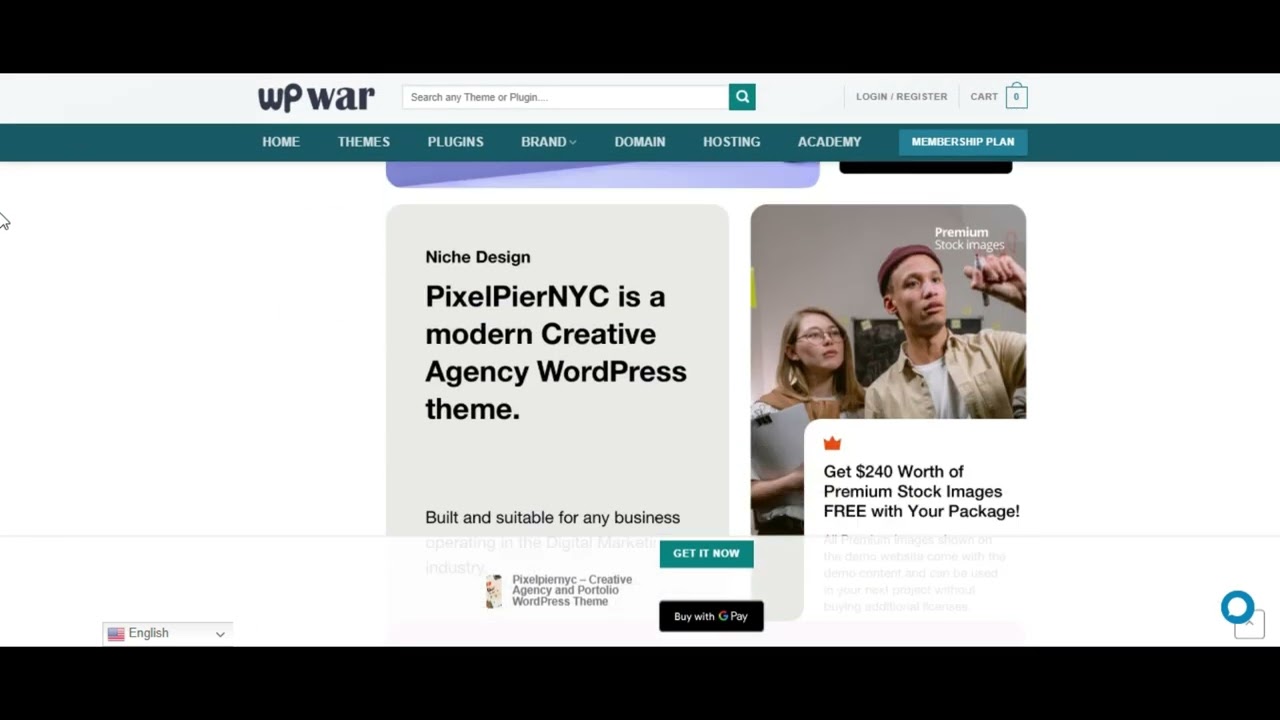
Task: Click the Pixelpiernyc product title text
Action: tap(572, 590)
